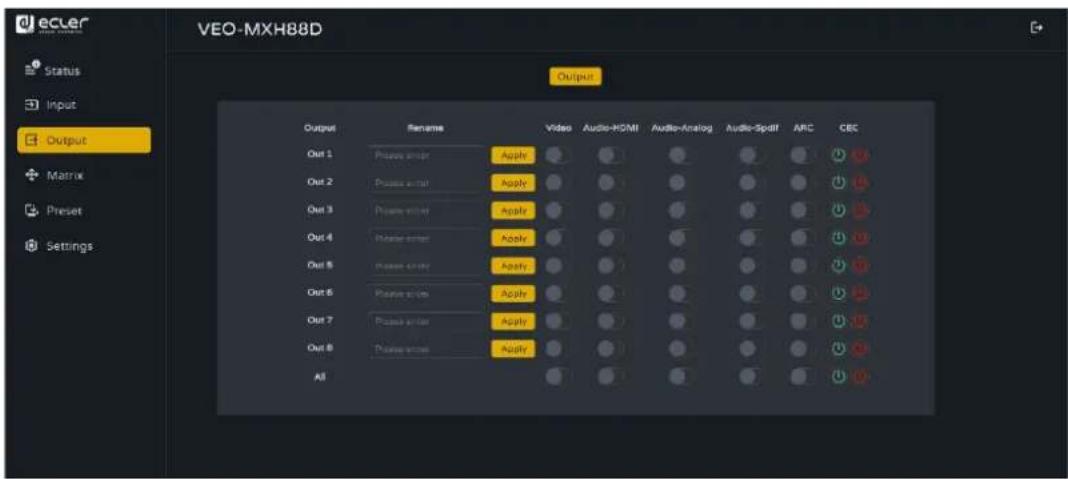Toggle Video for Out 2
Viewport: 1068px width, 479px height.
tap(558, 183)
